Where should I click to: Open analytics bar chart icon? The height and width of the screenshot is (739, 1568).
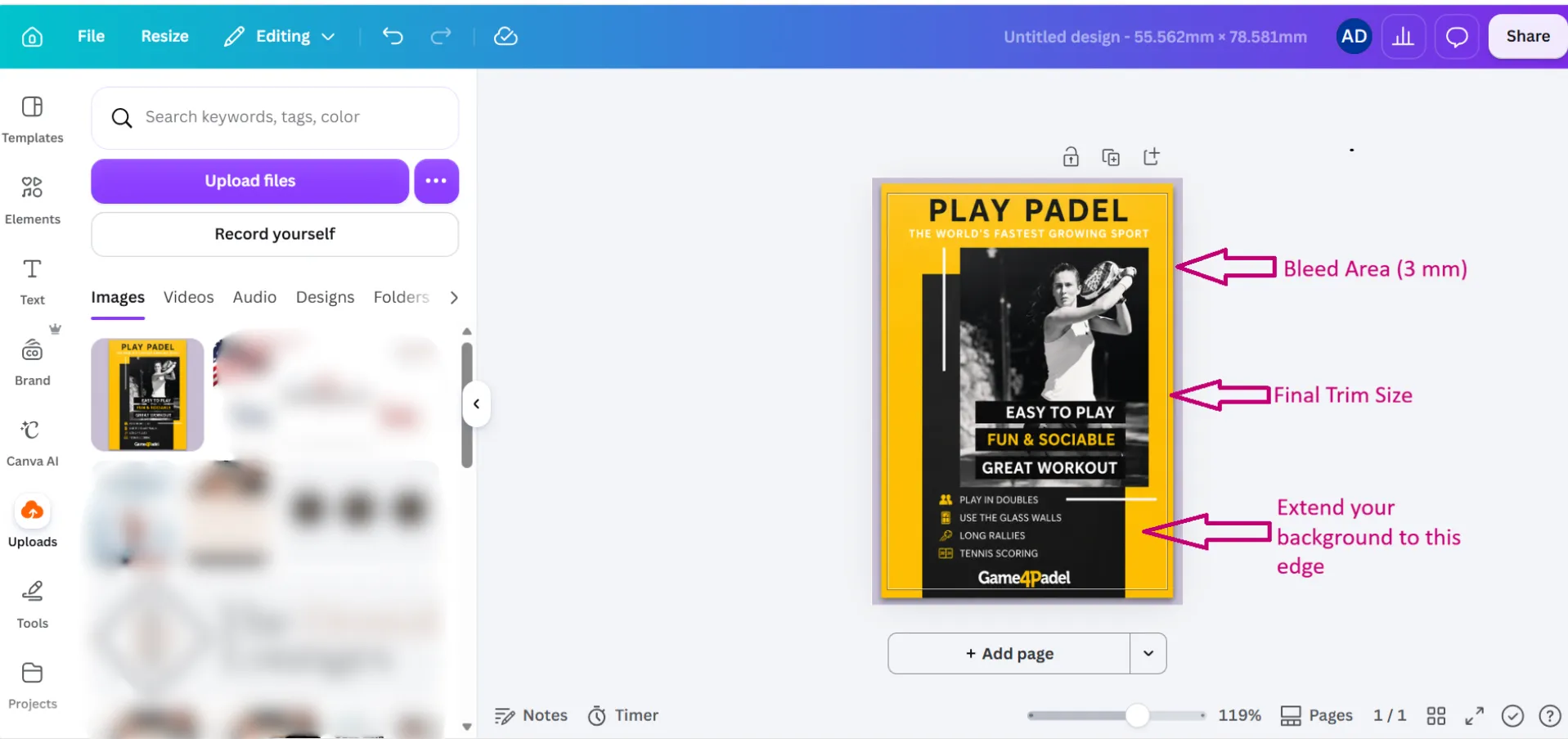coord(1403,36)
